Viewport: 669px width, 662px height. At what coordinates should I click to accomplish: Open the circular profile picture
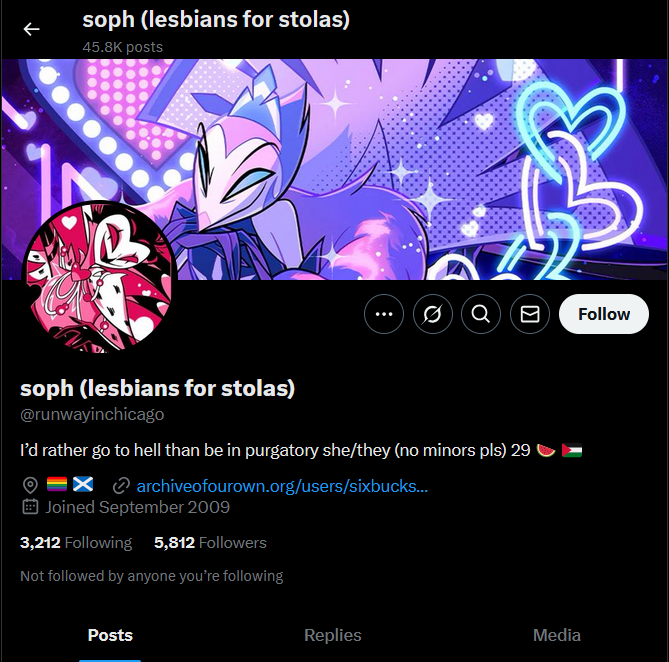(x=99, y=277)
